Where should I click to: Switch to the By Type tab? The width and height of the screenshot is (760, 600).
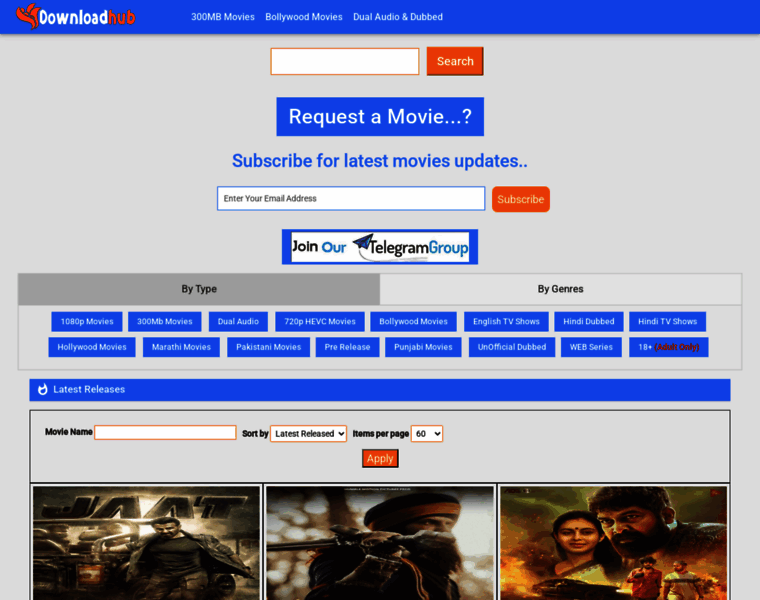click(199, 289)
